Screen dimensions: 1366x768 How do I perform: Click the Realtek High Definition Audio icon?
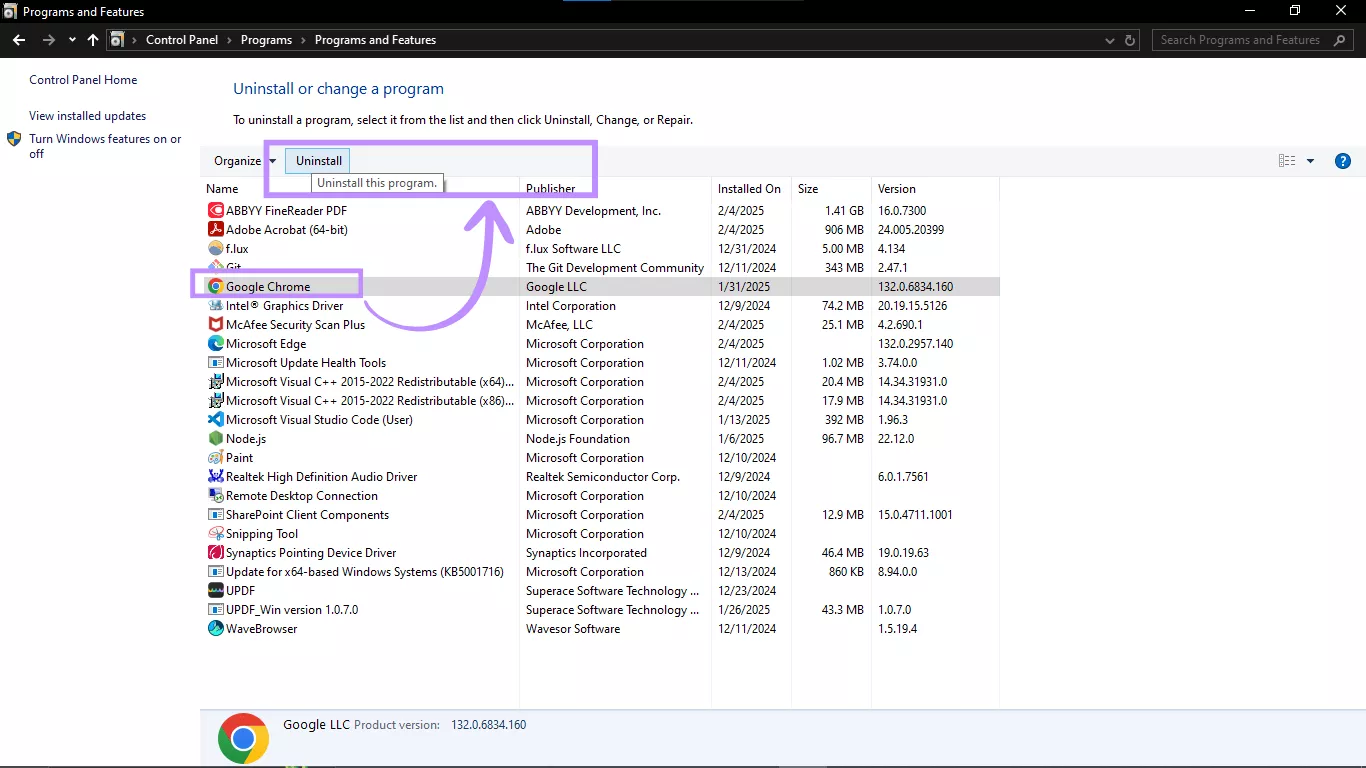click(x=215, y=477)
